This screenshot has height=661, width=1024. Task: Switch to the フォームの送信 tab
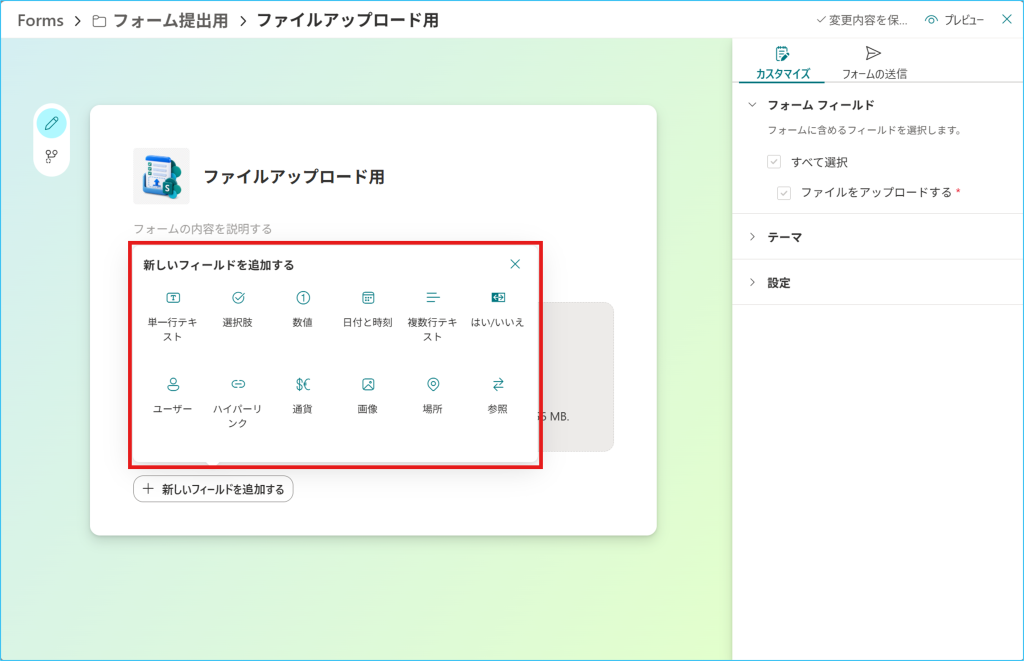(874, 63)
